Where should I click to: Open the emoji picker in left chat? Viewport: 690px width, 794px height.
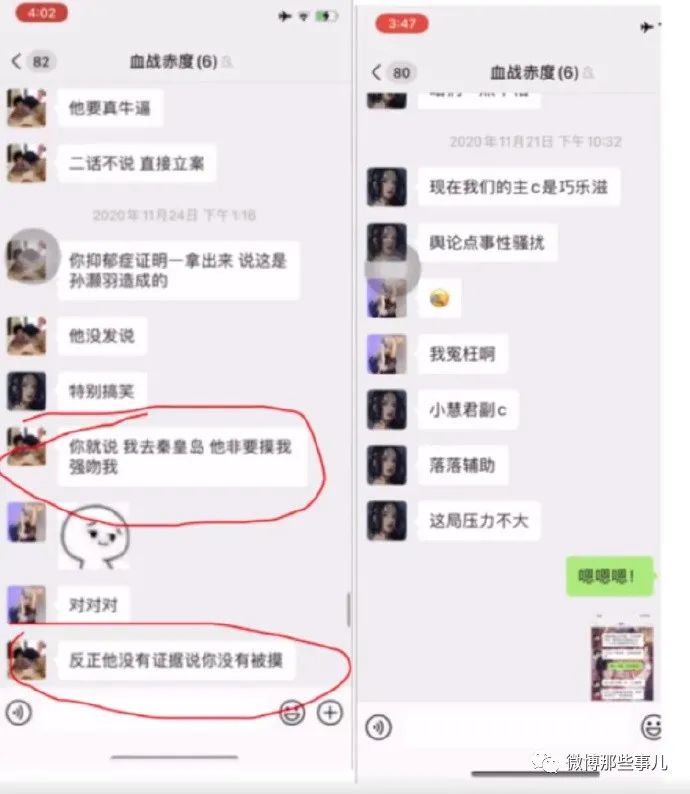(x=293, y=712)
